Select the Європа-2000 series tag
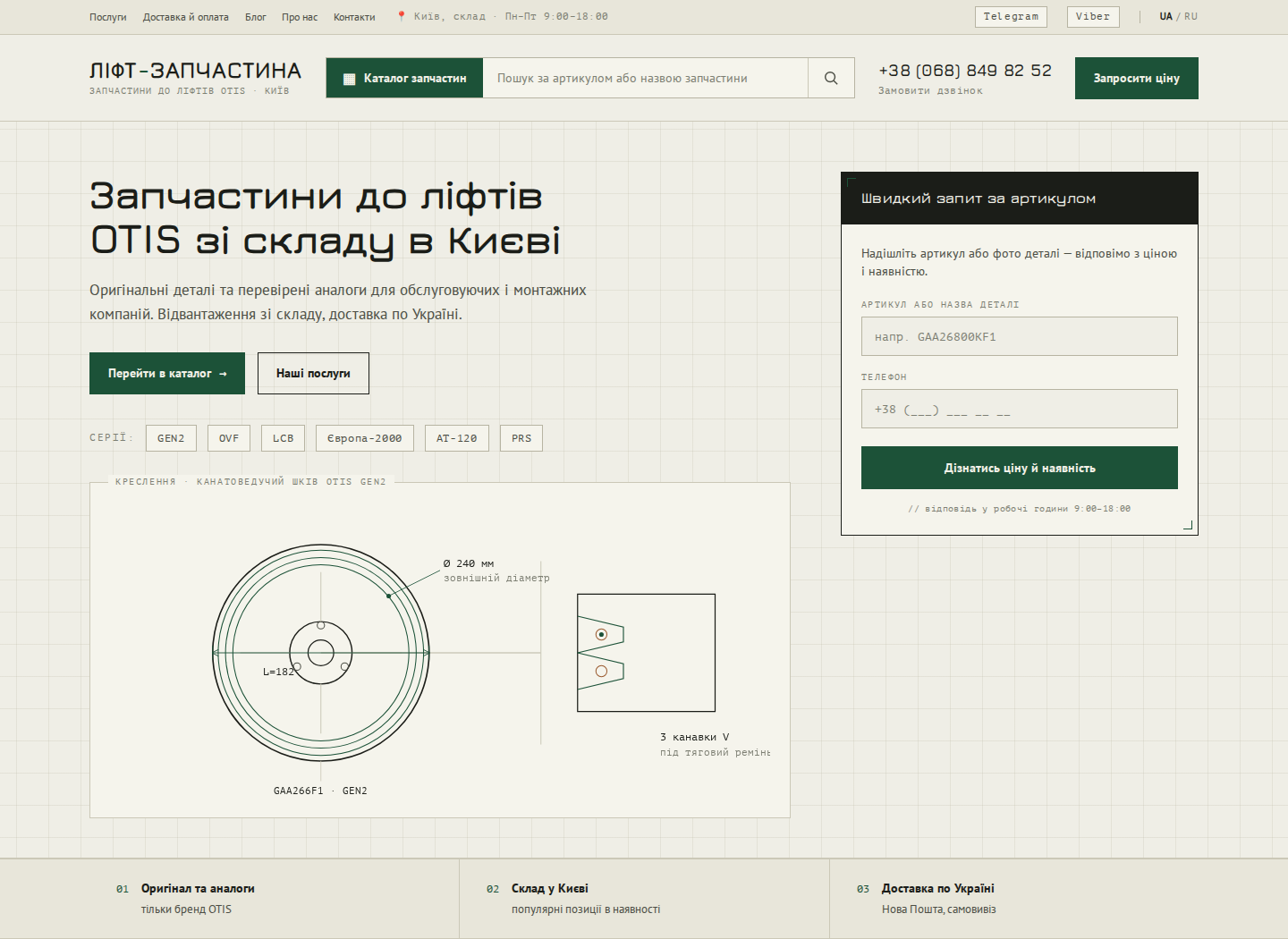 tap(365, 438)
